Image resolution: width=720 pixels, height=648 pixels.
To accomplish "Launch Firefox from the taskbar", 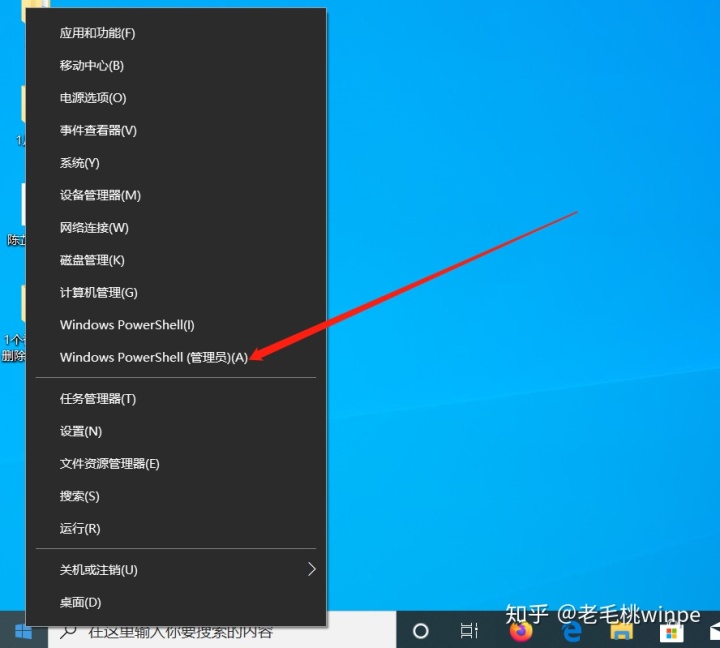I will [x=521, y=631].
